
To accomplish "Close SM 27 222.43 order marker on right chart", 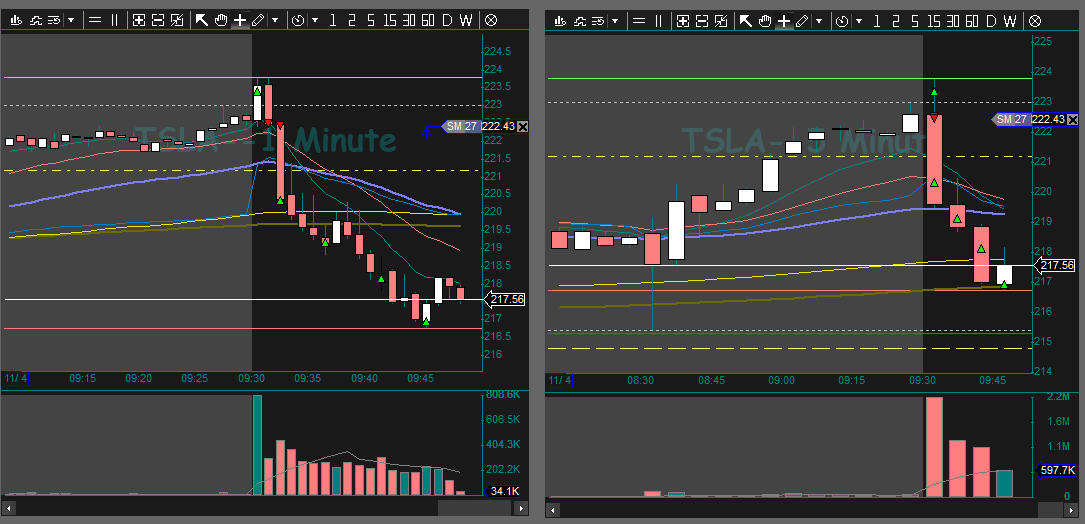I will [1073, 120].
